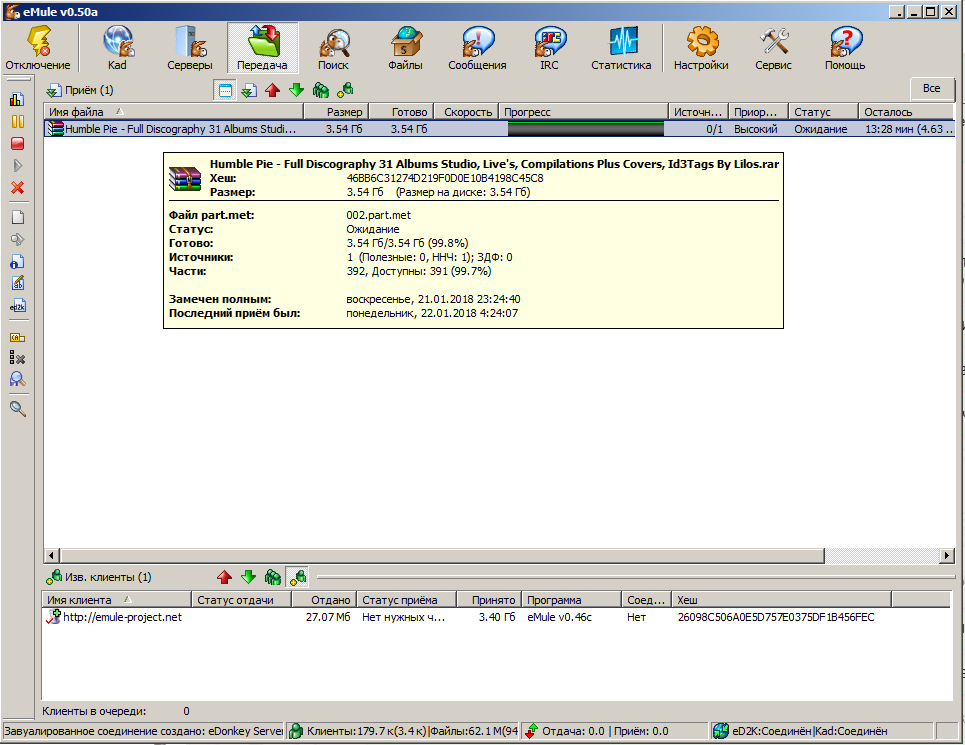Viewport: 965px width, 745px height.
Task: Click the find related files icon
Action: 17,380
